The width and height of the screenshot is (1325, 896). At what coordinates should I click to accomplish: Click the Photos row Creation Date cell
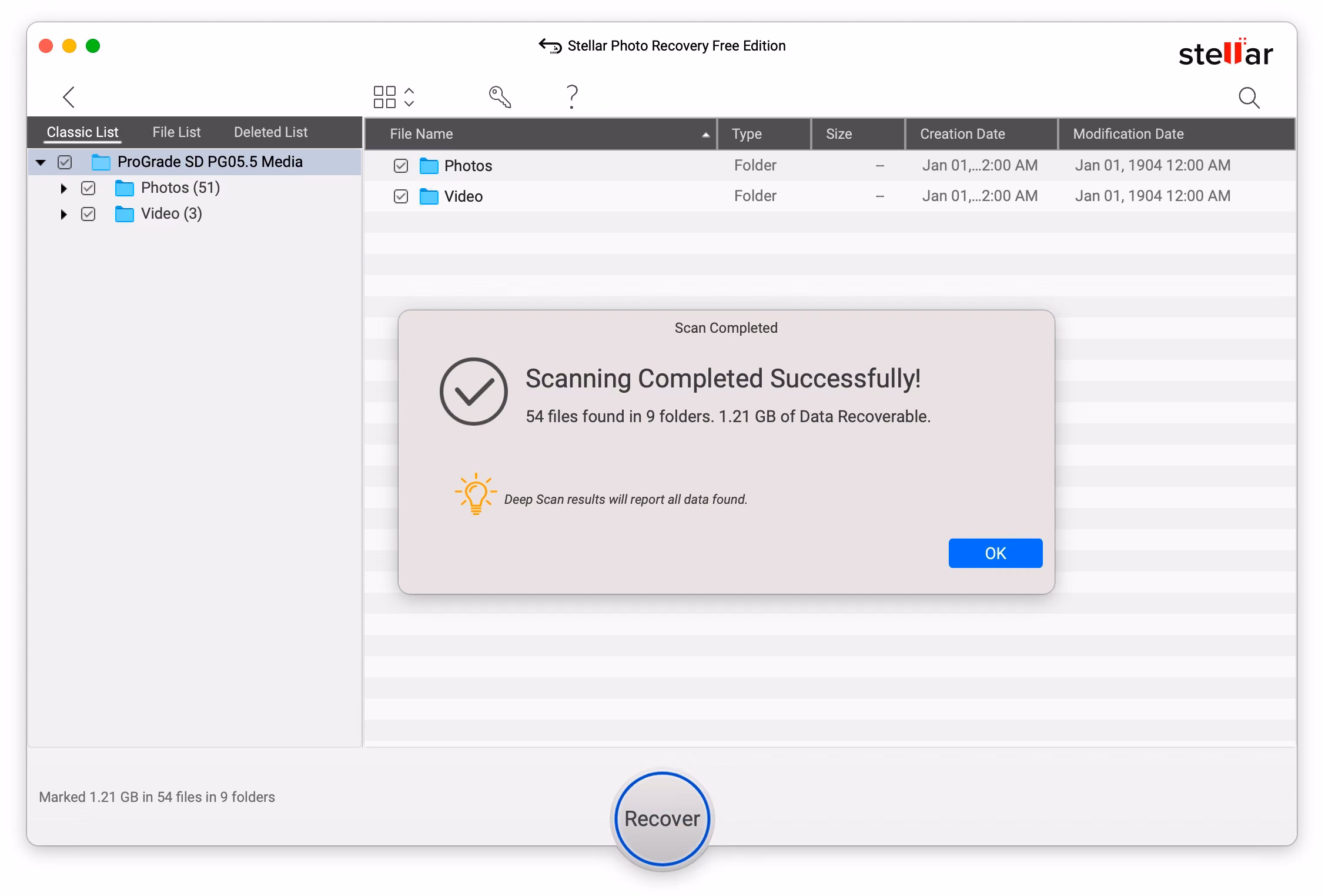(980, 165)
